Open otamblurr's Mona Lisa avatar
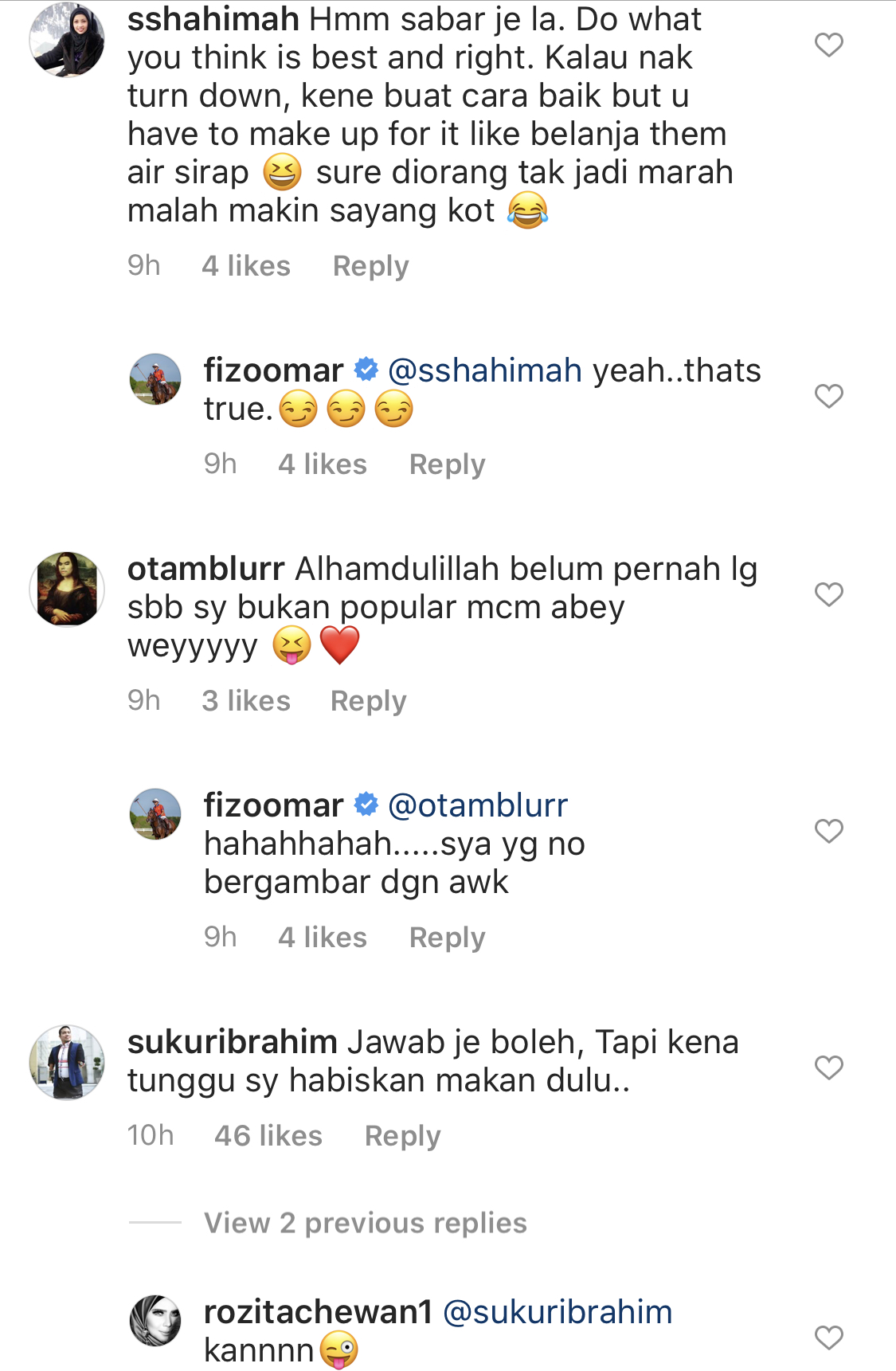 (67, 590)
